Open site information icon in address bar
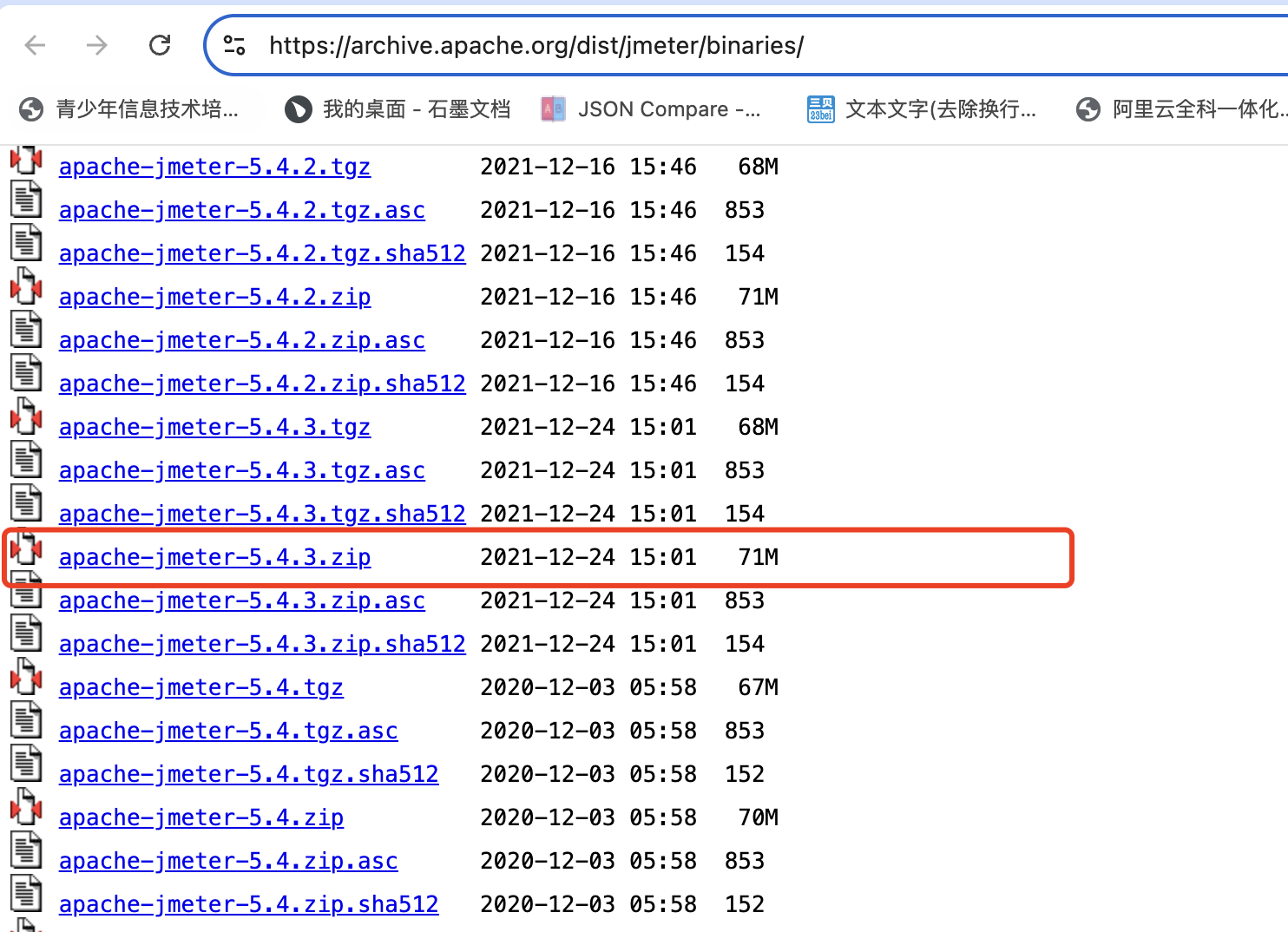 pyautogui.click(x=234, y=45)
